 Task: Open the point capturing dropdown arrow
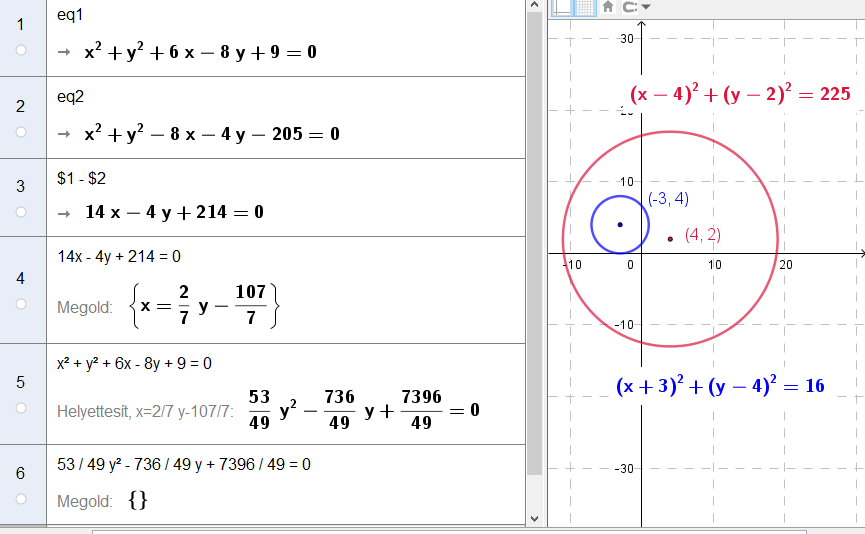point(646,6)
